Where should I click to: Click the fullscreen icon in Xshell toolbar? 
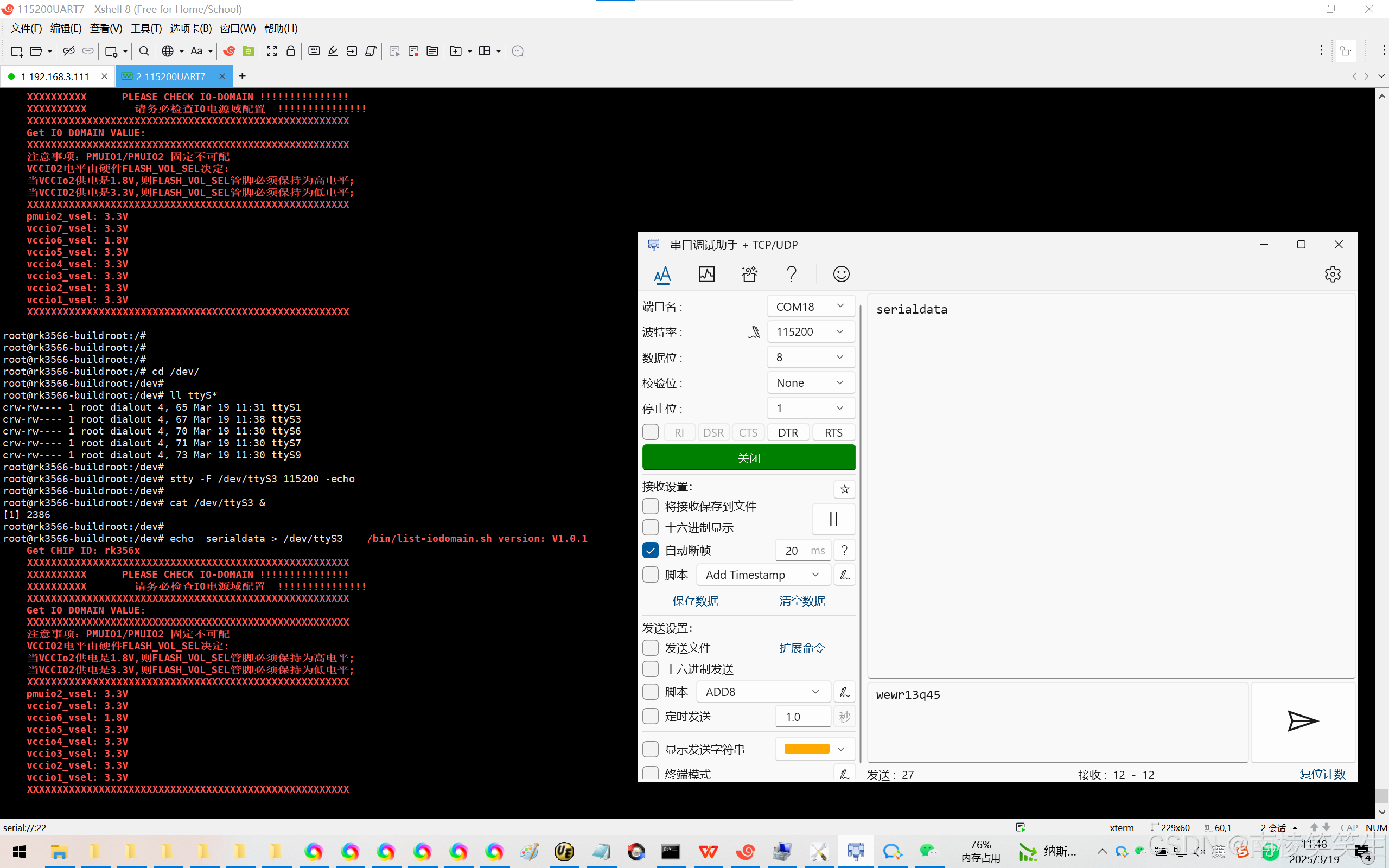pos(271,51)
